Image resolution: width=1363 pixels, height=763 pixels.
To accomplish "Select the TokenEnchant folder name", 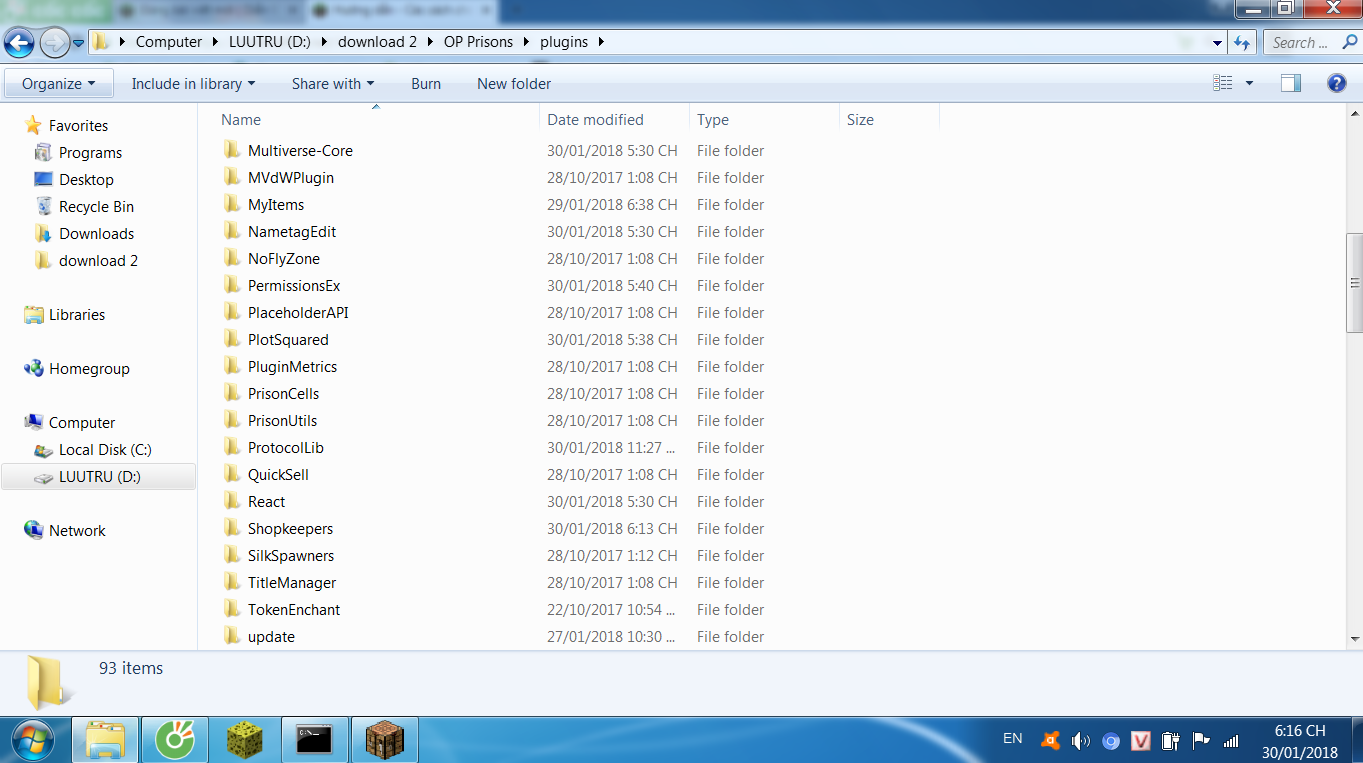I will tap(294, 610).
